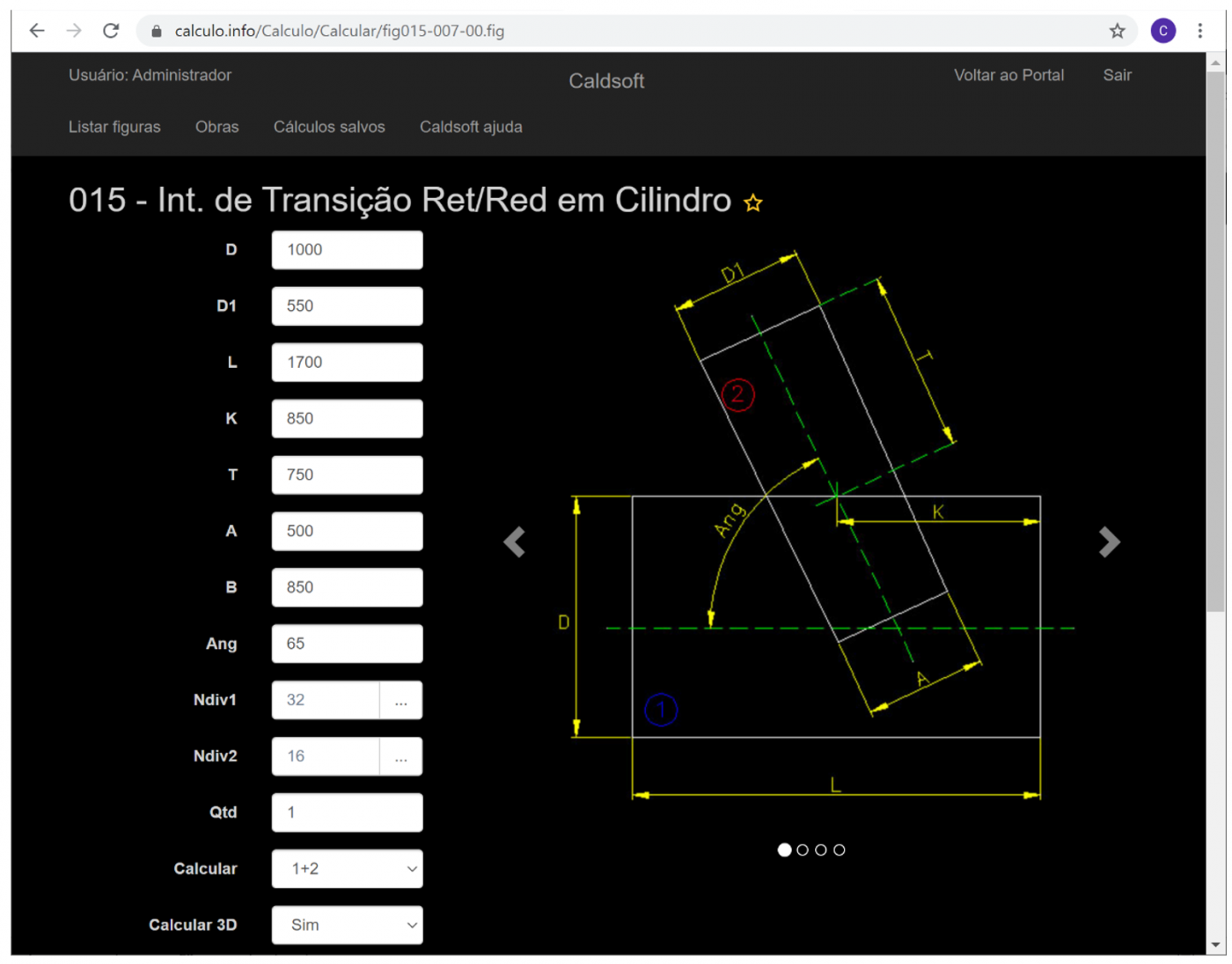Click the Sair logout link

(1117, 76)
